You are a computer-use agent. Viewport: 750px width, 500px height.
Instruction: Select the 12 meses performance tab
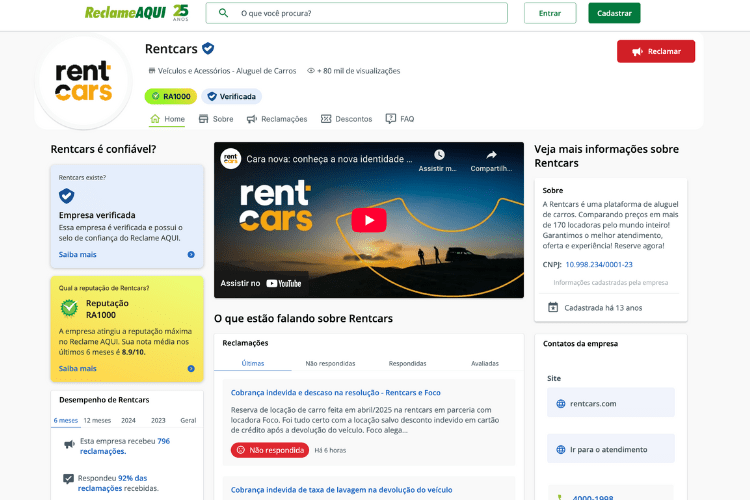(x=97, y=420)
